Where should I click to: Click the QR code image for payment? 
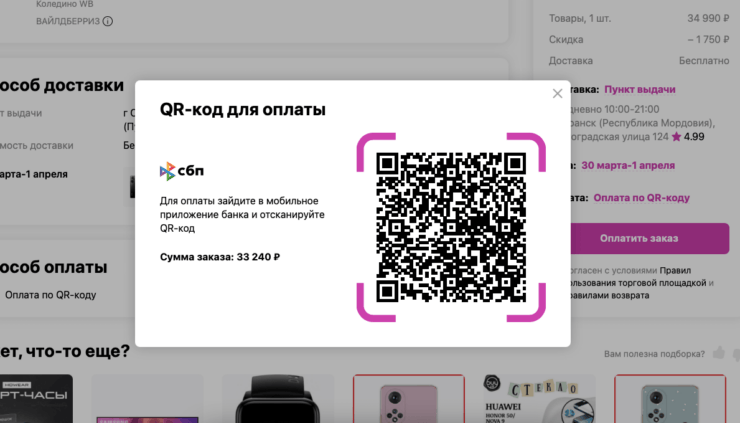click(451, 227)
